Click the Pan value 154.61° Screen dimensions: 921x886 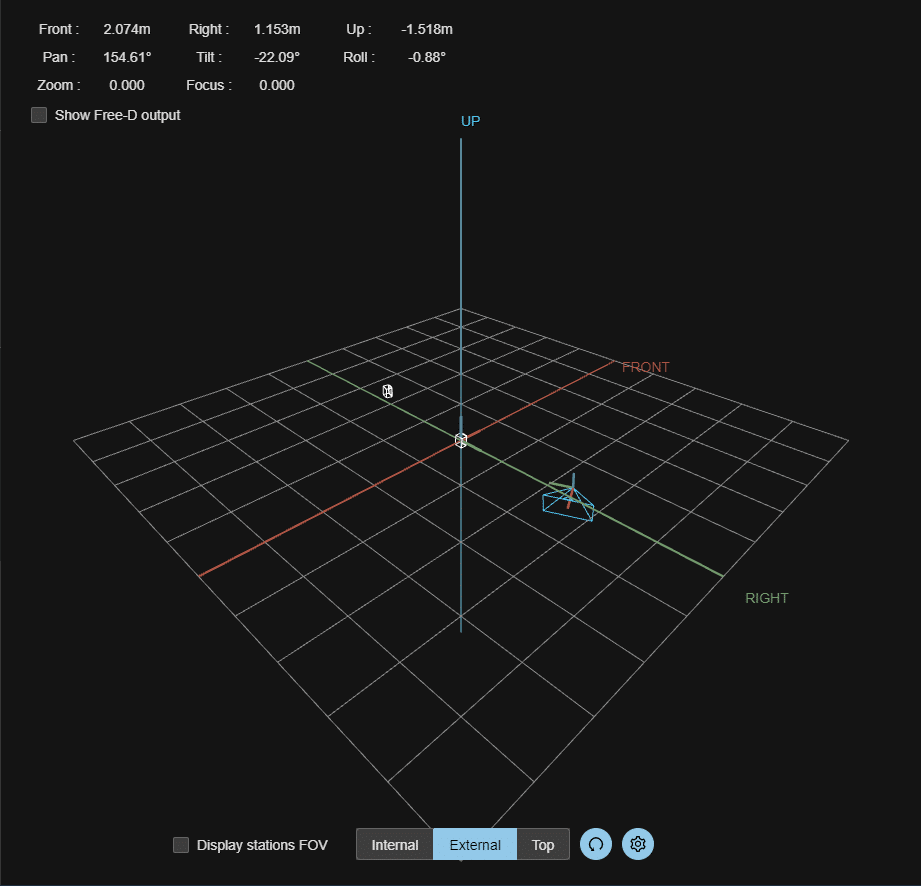point(127,57)
